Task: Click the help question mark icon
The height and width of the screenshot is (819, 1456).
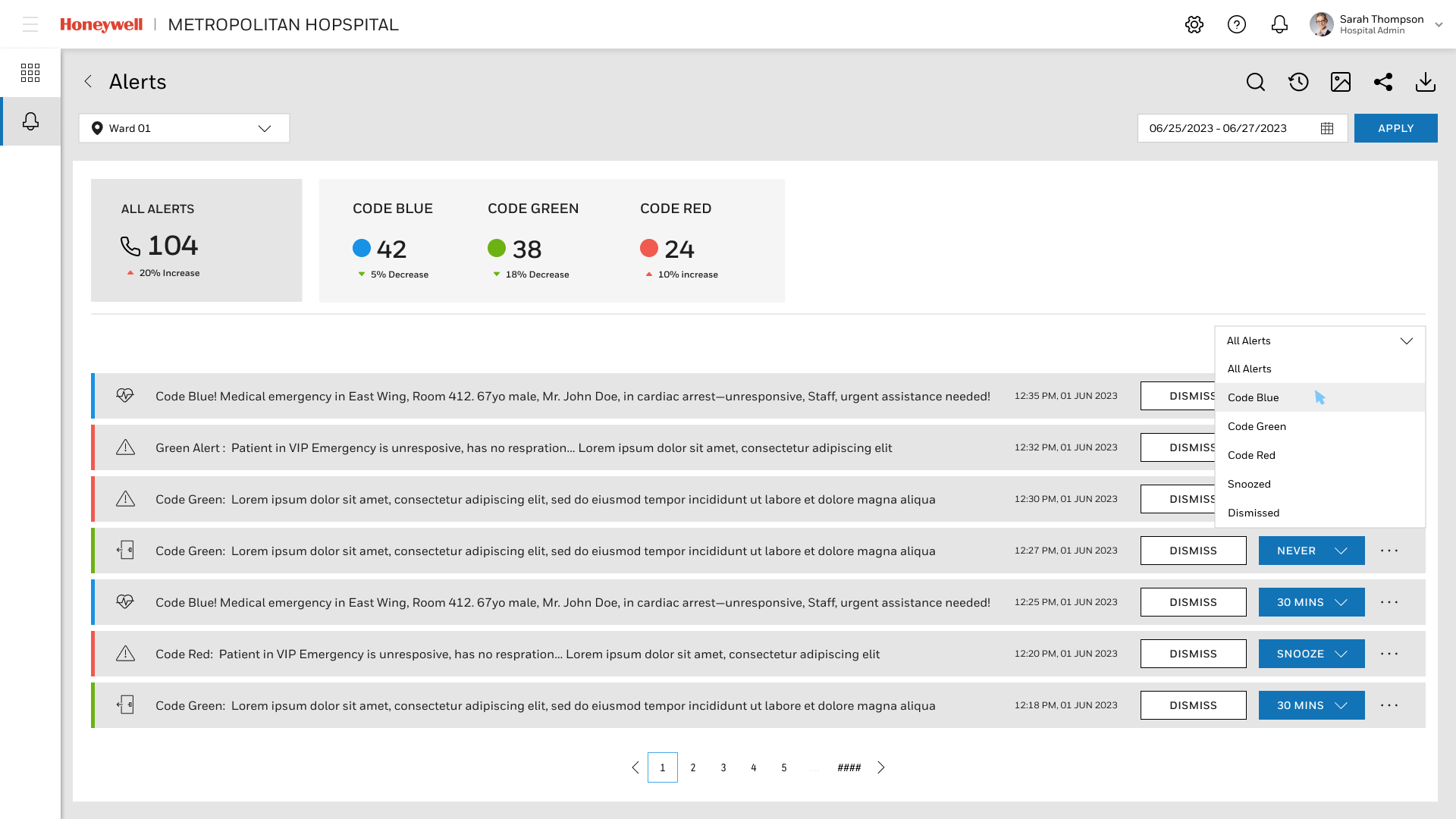Action: (1237, 24)
